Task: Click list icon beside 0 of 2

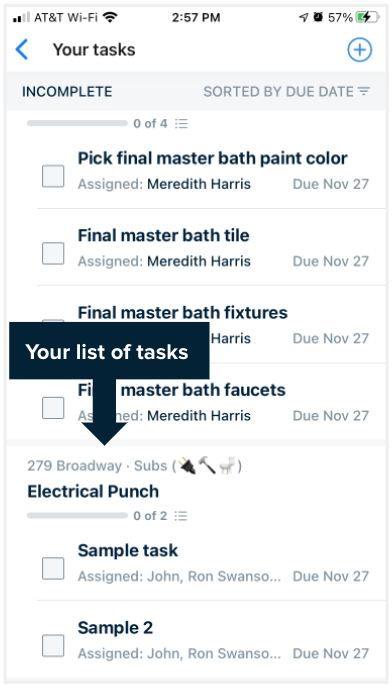Action: pyautogui.click(x=181, y=516)
